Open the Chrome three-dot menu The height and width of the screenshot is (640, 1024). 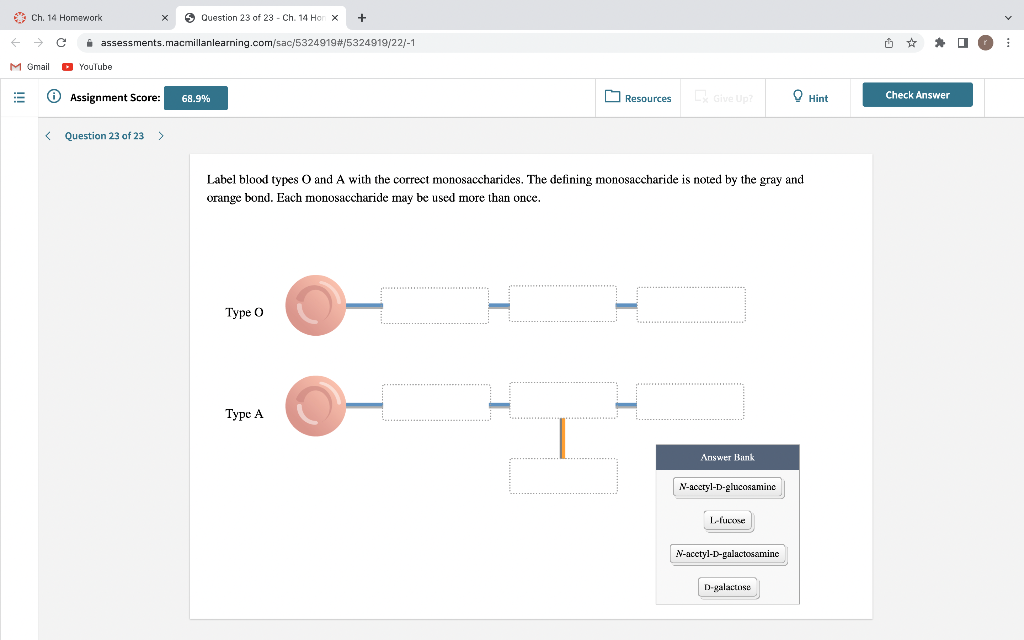[1008, 42]
